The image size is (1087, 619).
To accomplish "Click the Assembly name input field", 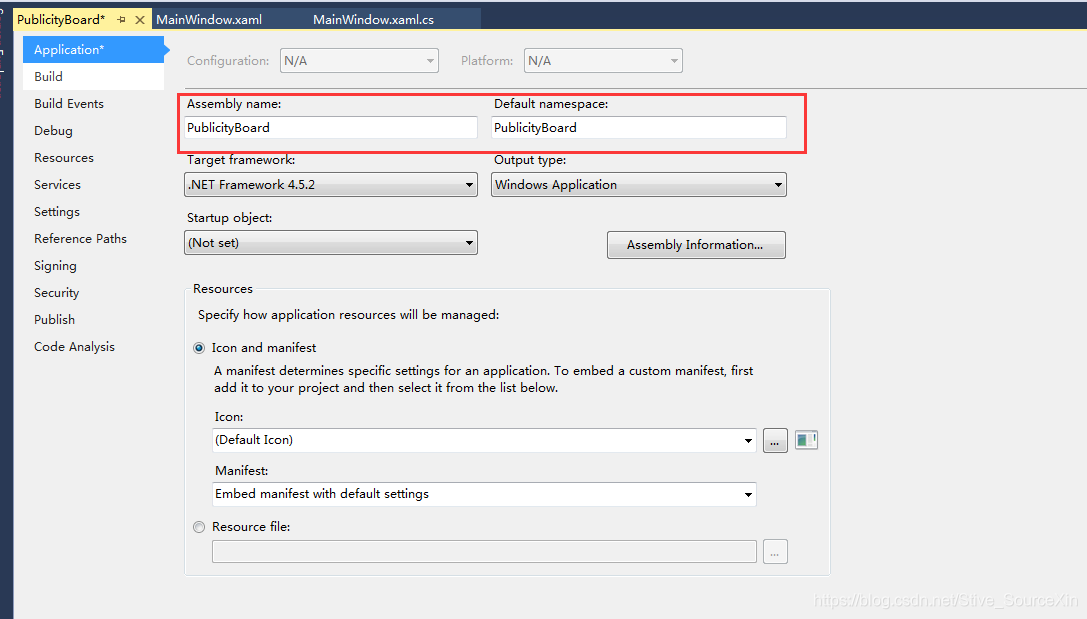I will point(331,128).
